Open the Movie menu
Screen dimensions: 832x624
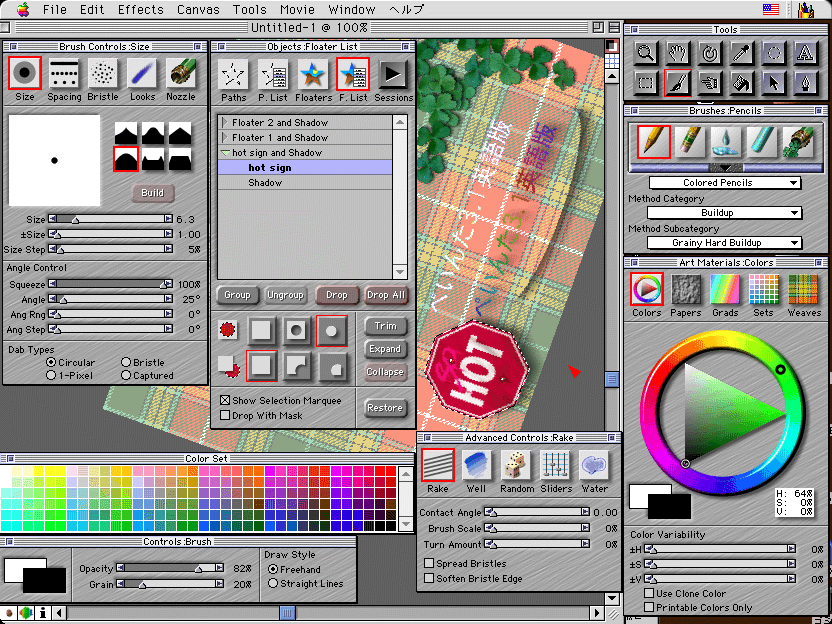(x=297, y=10)
